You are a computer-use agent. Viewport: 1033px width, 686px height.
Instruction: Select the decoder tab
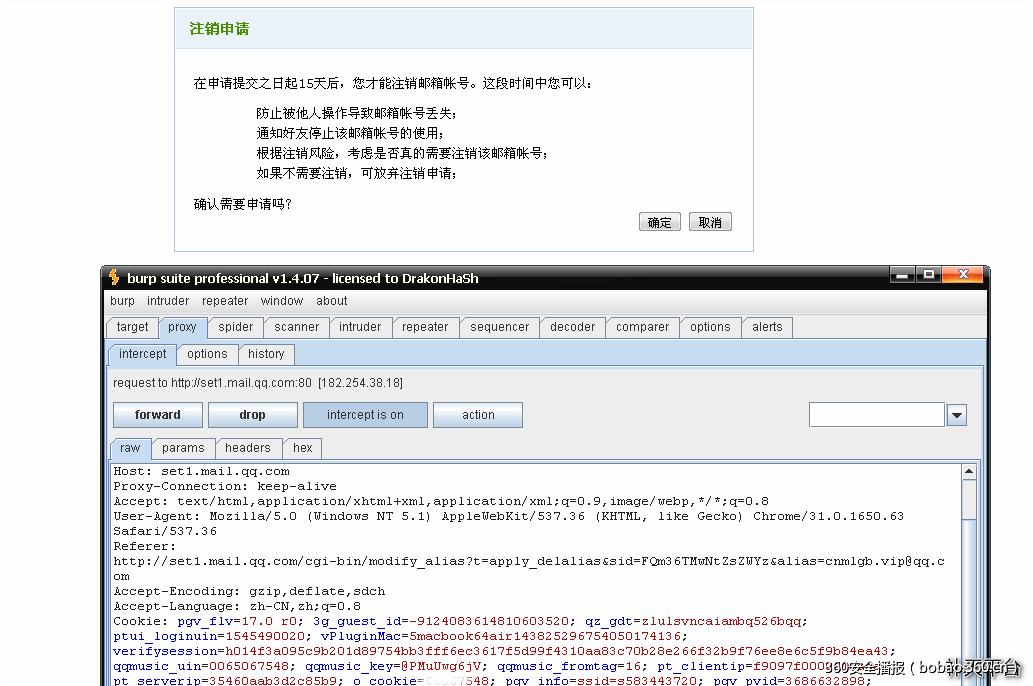click(x=572, y=327)
